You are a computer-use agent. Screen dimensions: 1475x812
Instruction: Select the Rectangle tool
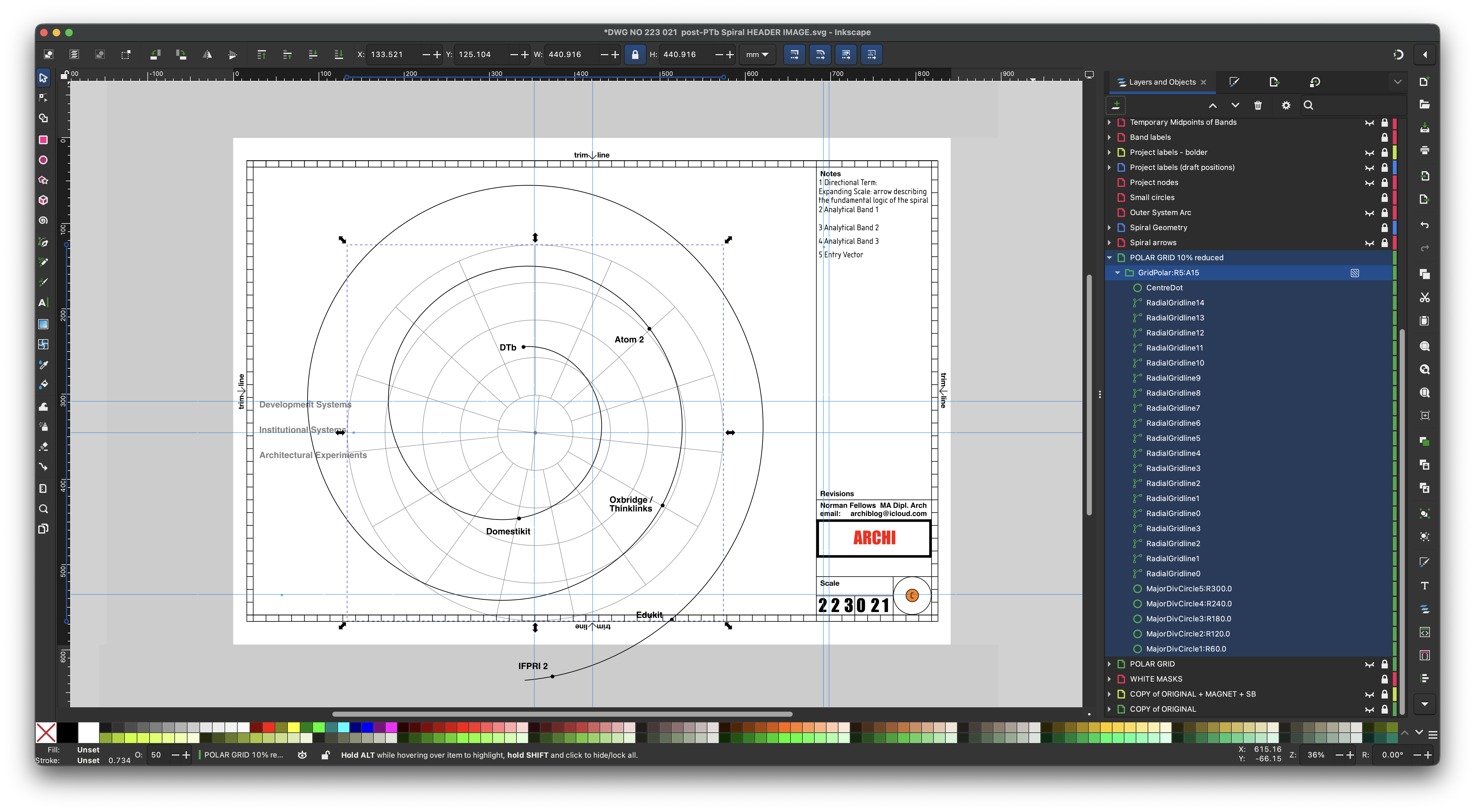[x=43, y=140]
